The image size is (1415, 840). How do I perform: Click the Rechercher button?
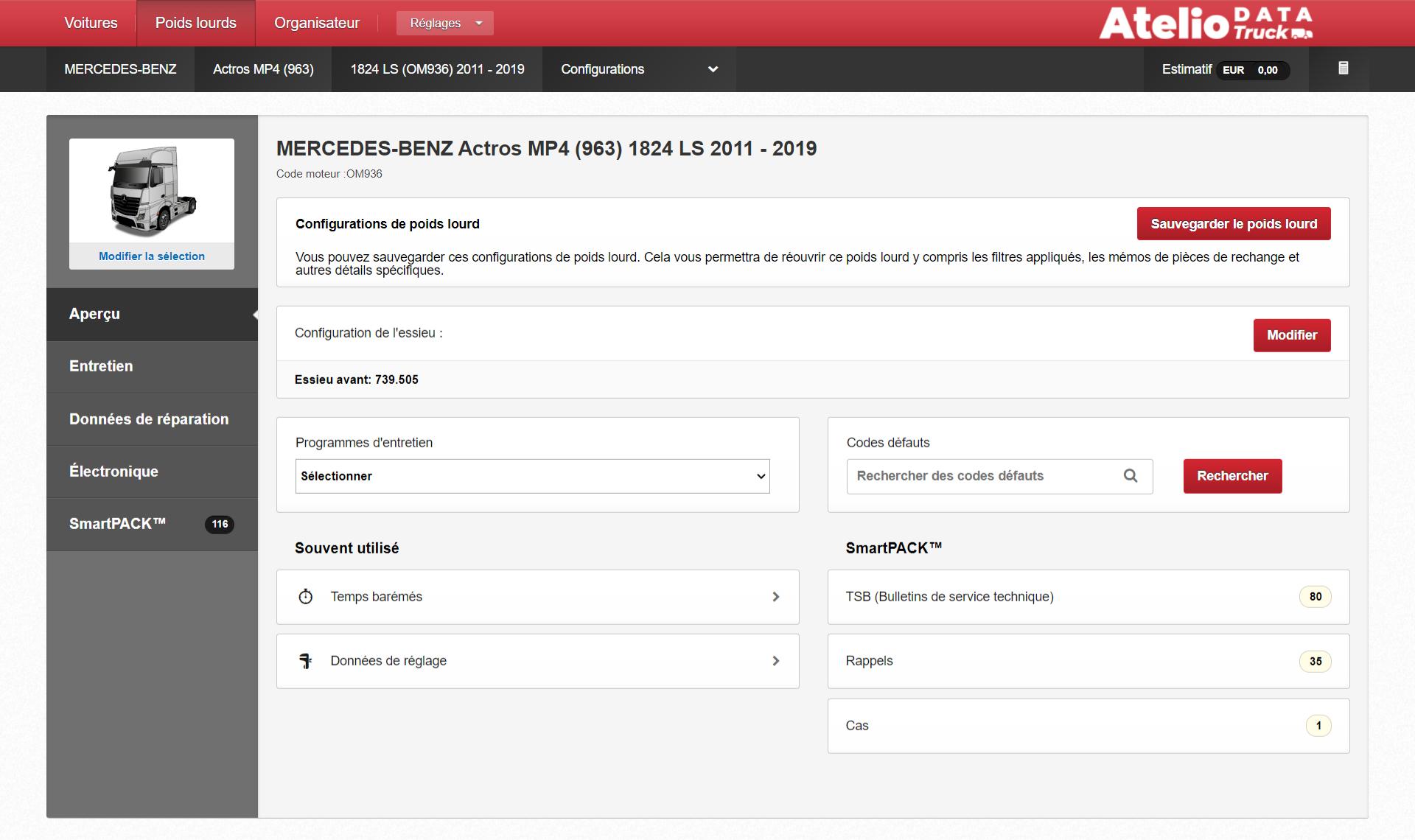point(1232,476)
